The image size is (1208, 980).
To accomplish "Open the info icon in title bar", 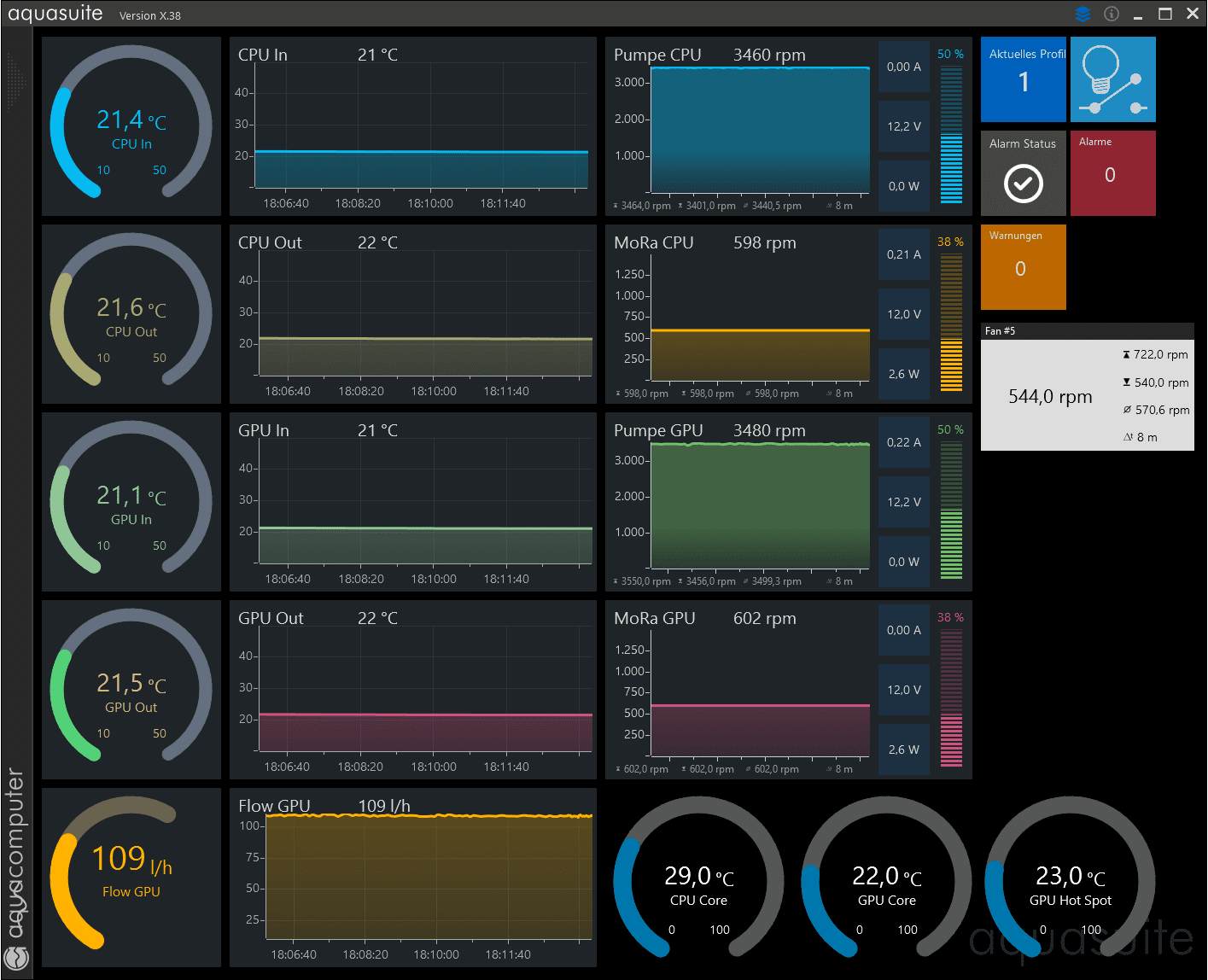I will (1111, 14).
